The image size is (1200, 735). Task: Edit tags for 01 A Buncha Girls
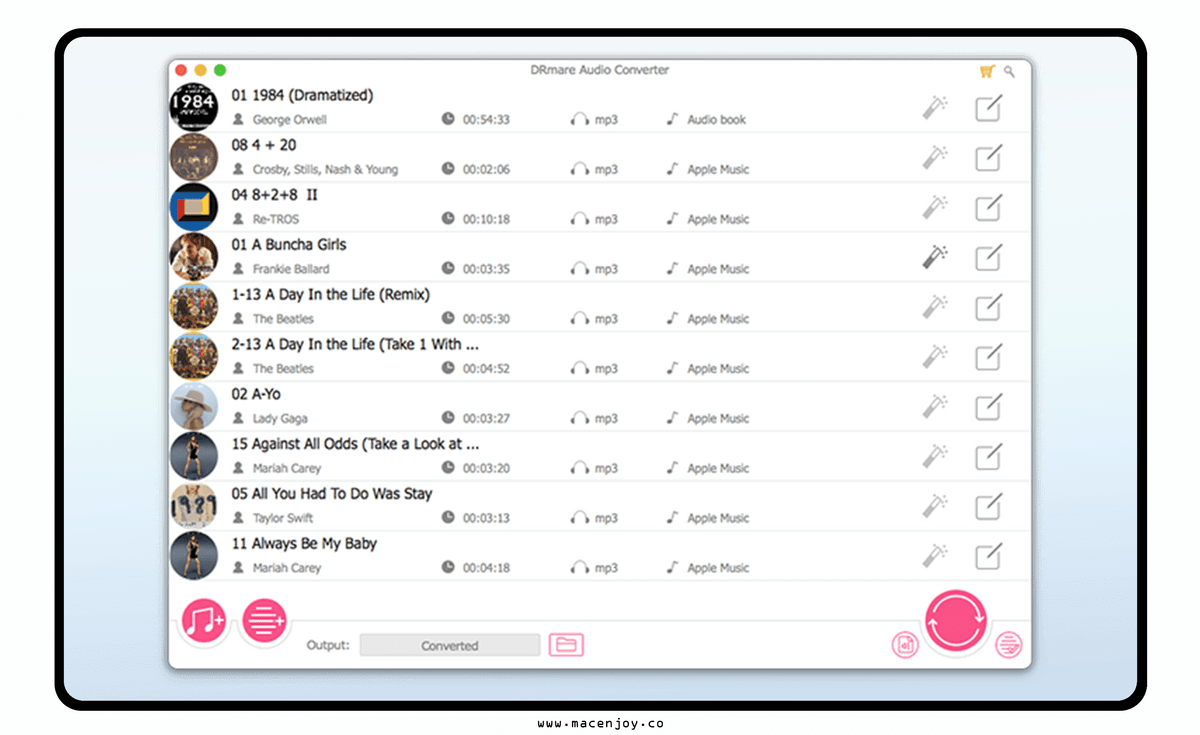988,257
